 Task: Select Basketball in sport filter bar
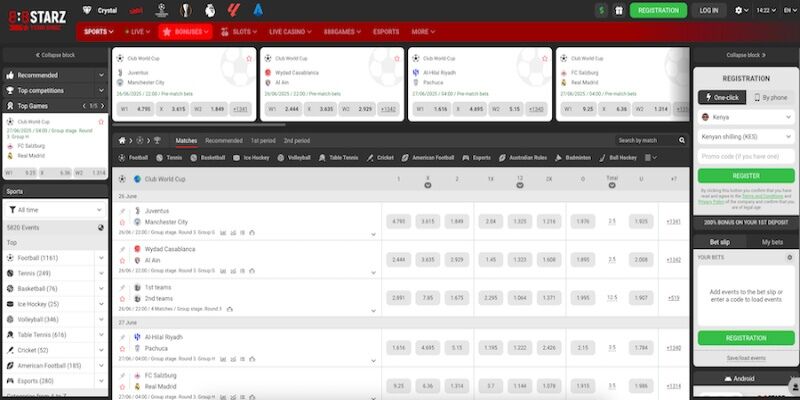pyautogui.click(x=208, y=158)
